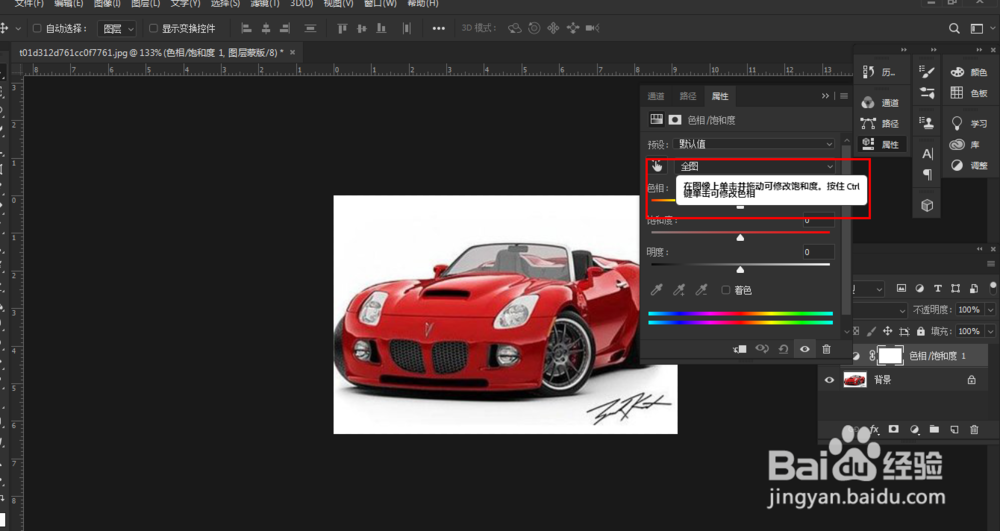Toggle the layer filter on/off switch

pyautogui.click(x=992, y=287)
